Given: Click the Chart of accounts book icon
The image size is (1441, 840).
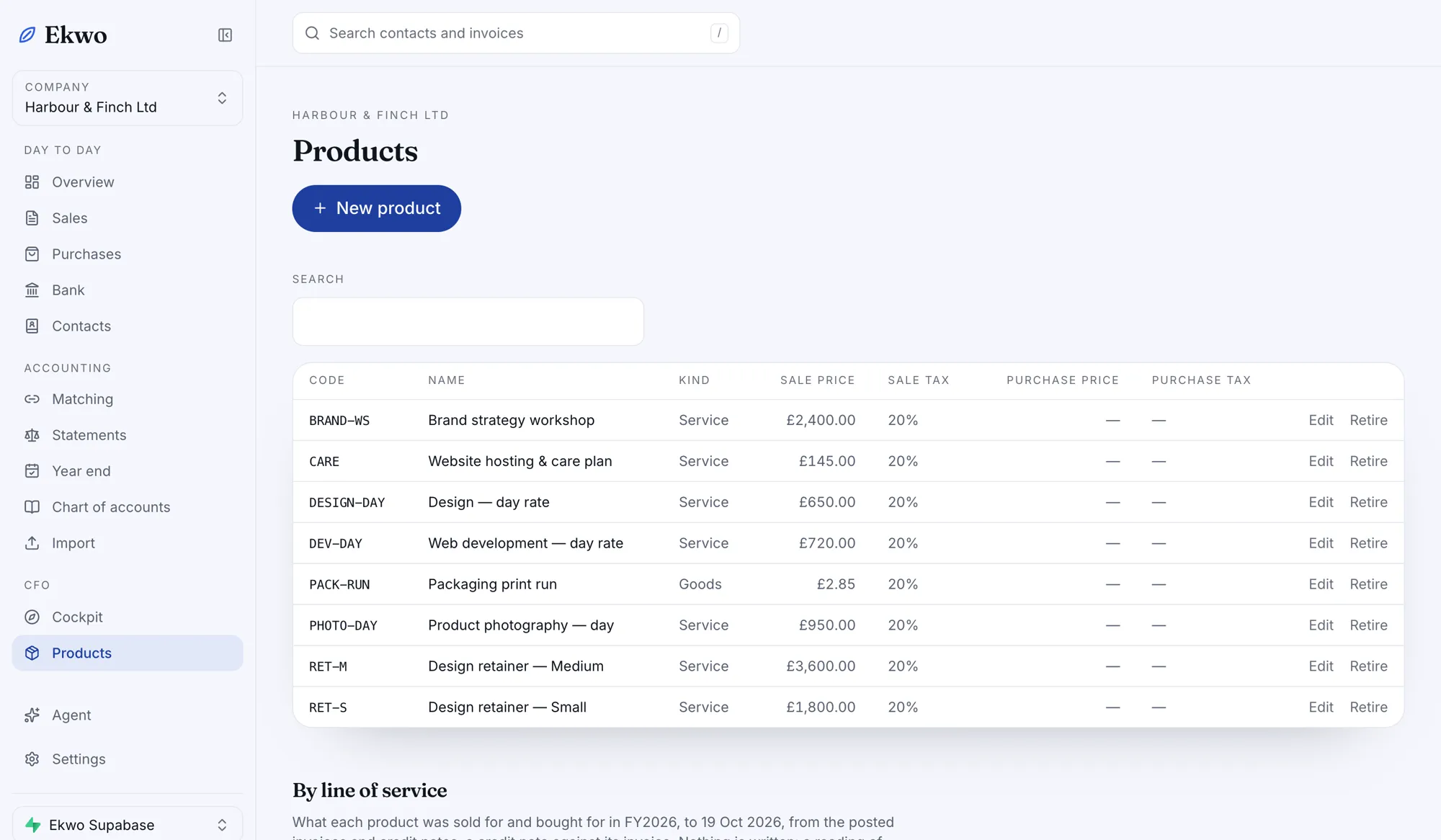Looking at the screenshot, I should pos(32,507).
